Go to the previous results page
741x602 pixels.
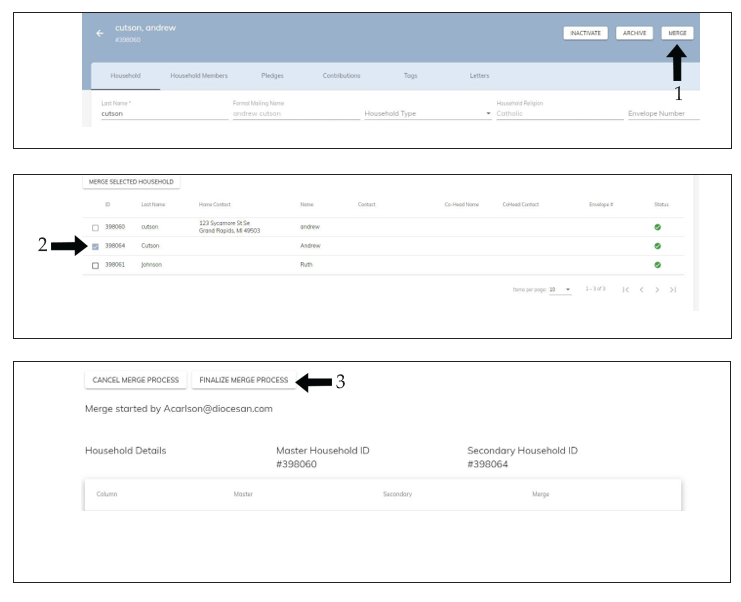click(642, 289)
